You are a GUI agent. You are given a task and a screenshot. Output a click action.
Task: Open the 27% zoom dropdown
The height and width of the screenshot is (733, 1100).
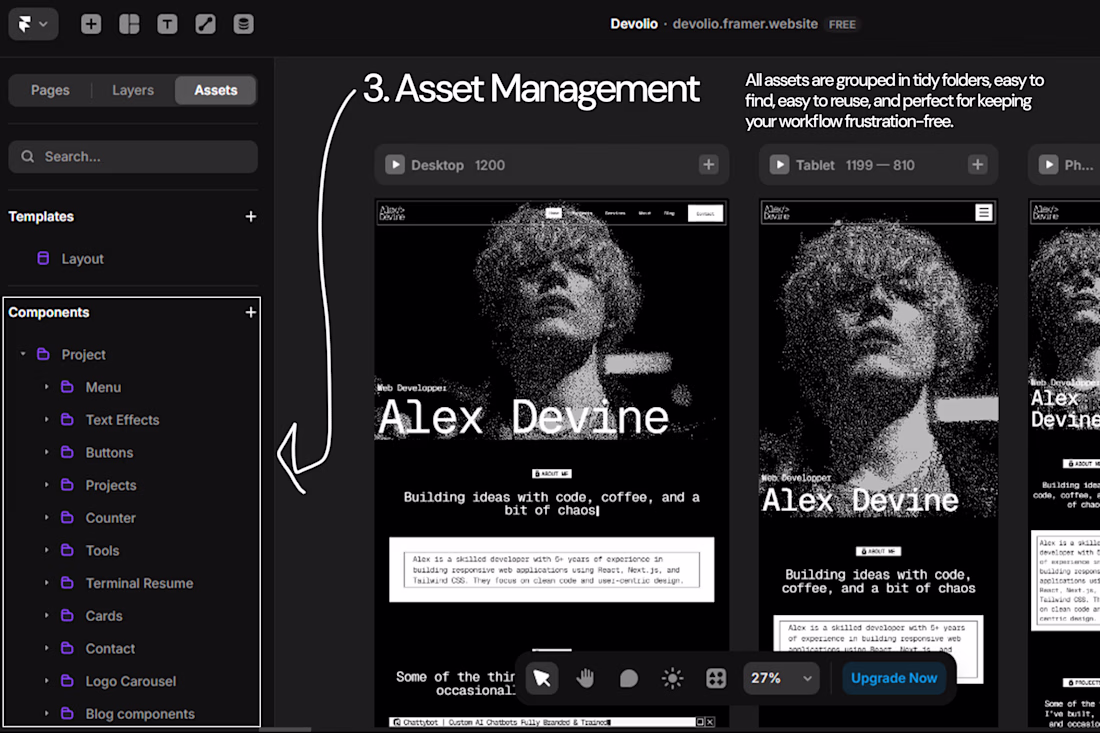click(x=781, y=678)
